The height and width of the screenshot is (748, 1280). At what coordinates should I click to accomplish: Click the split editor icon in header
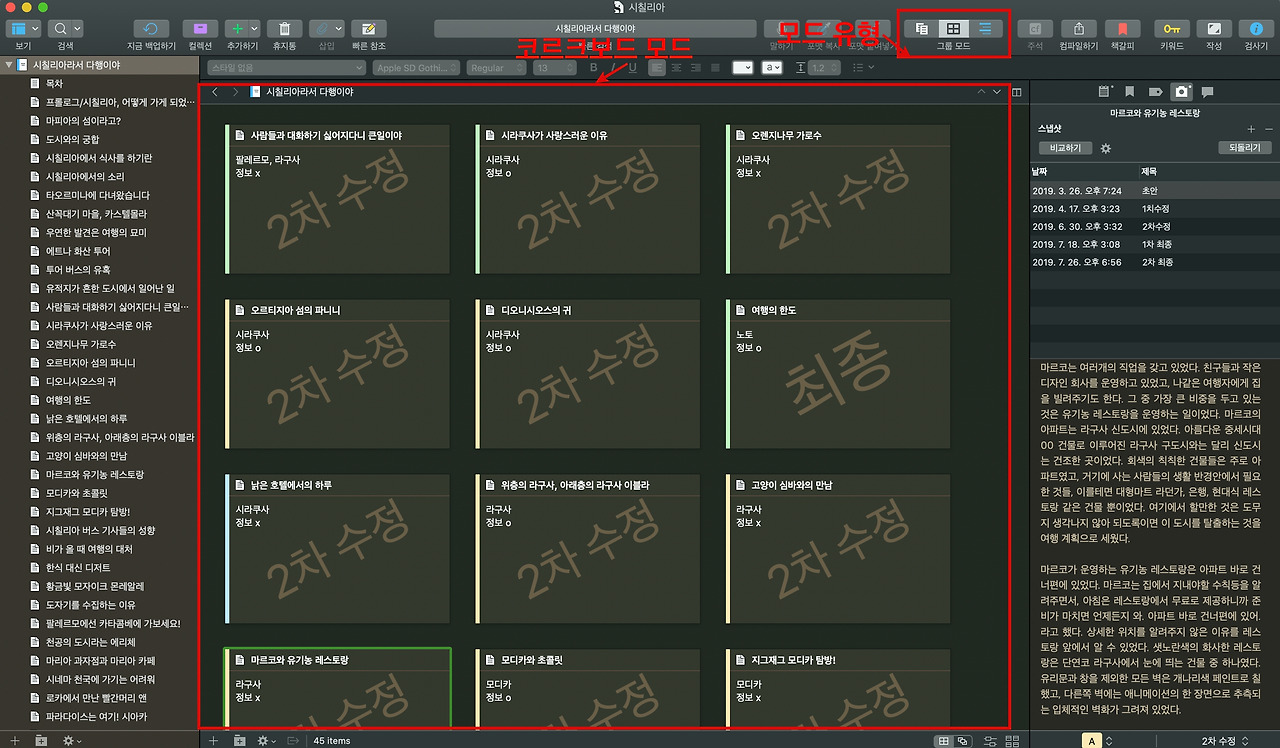point(1017,92)
